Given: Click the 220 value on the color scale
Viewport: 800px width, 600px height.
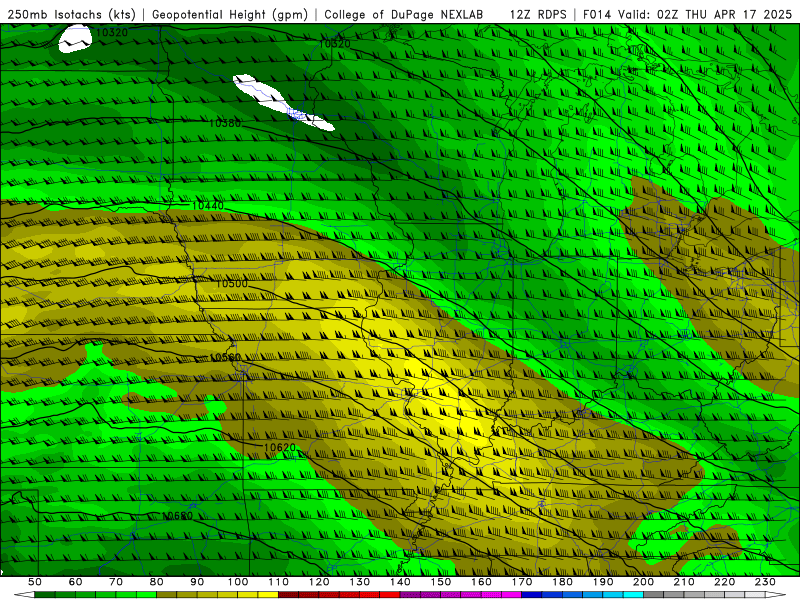Looking at the screenshot, I should pyautogui.click(x=725, y=582).
